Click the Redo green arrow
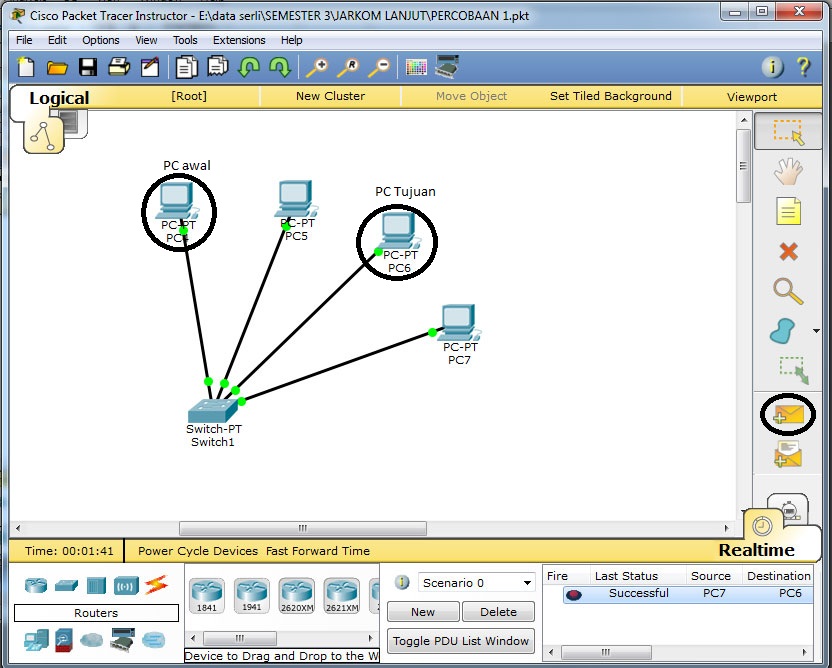This screenshot has width=832, height=668. 280,67
